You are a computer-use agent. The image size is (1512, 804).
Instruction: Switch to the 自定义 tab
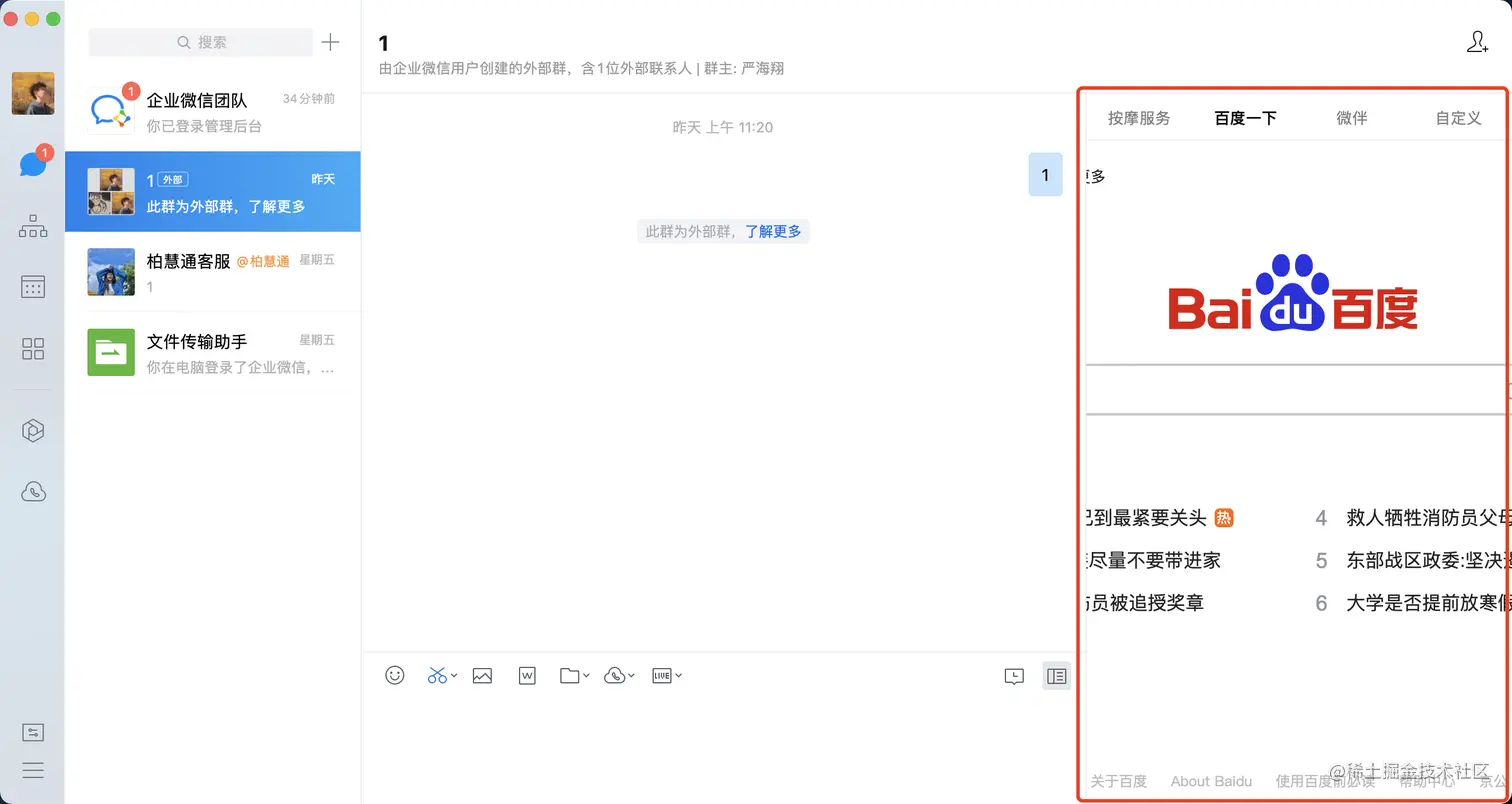(x=1458, y=118)
